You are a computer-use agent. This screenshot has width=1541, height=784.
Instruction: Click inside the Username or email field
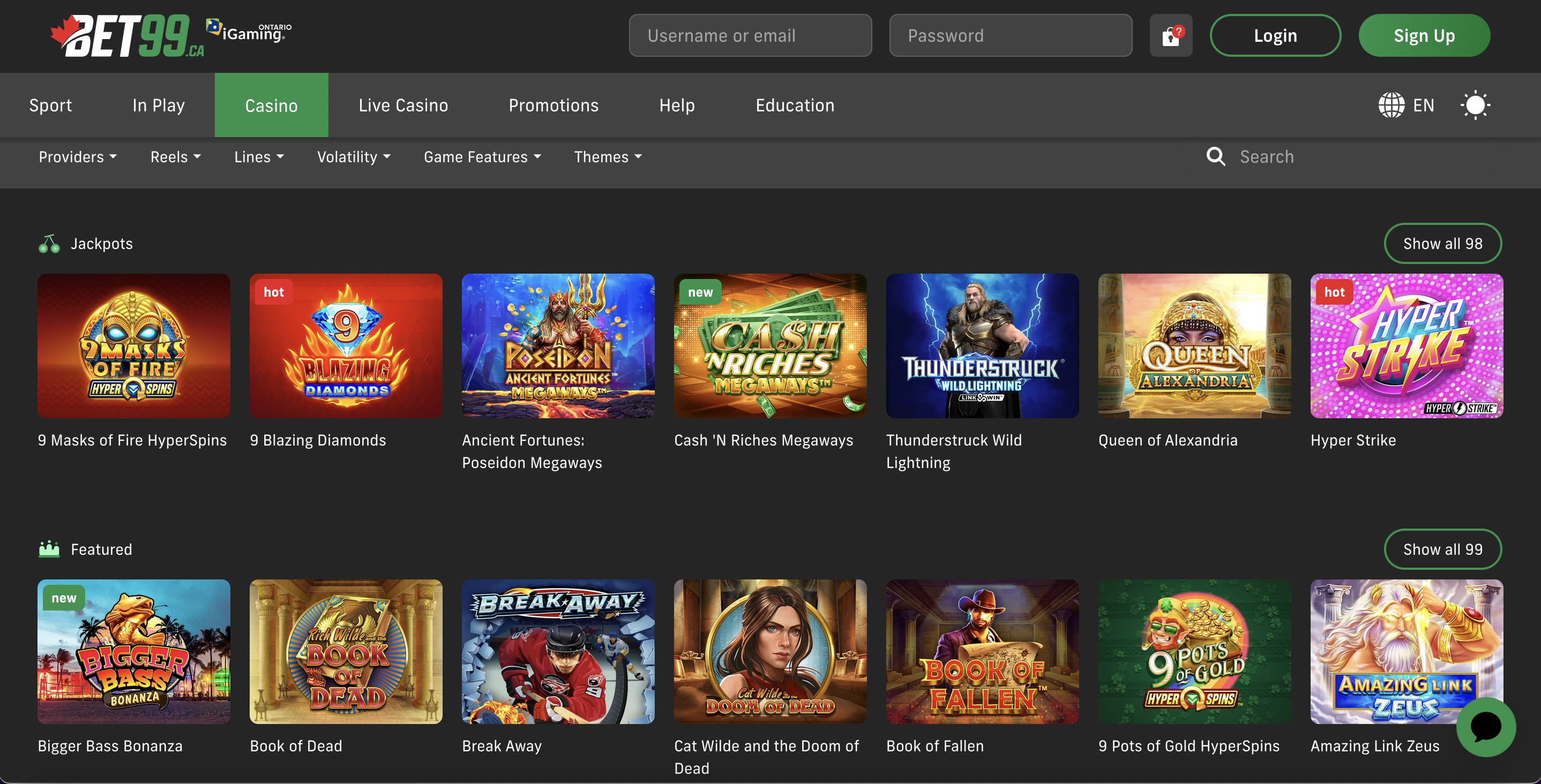click(x=750, y=36)
